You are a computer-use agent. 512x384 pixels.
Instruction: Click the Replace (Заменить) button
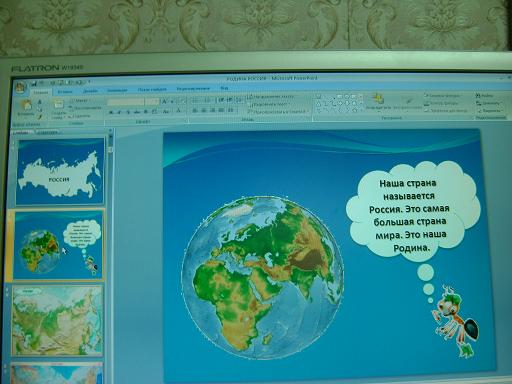tap(489, 103)
